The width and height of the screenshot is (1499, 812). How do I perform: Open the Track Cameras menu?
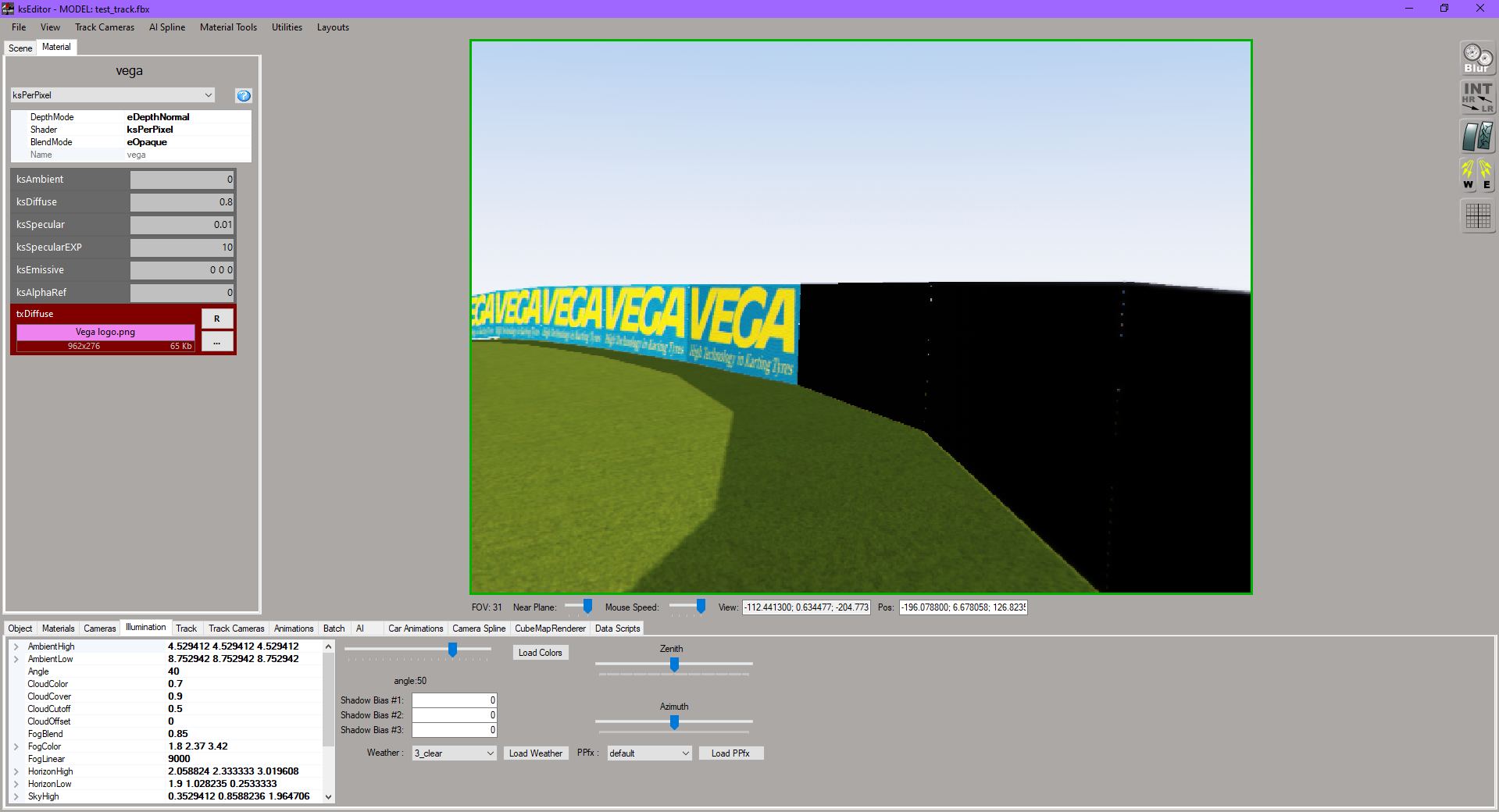pos(105,27)
